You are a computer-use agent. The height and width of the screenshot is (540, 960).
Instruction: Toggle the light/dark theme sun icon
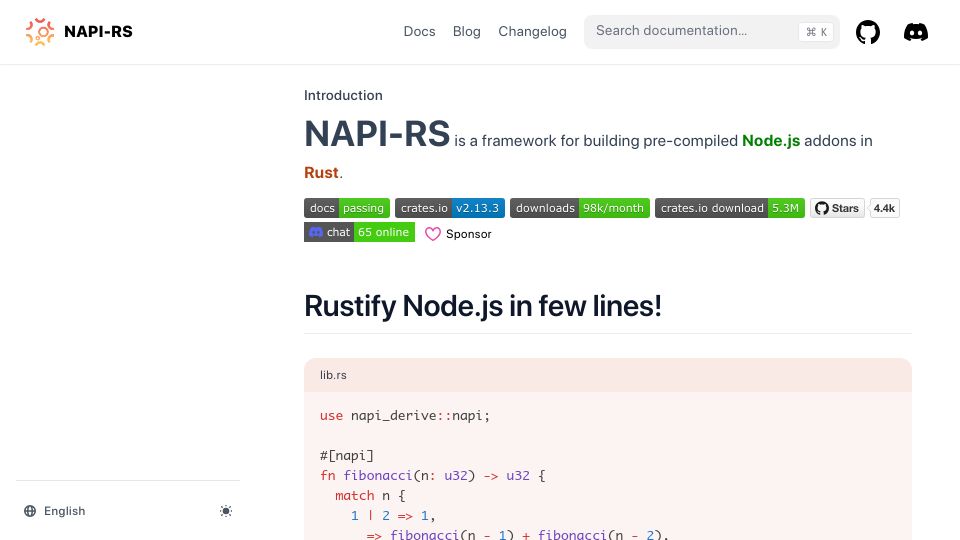(x=226, y=511)
